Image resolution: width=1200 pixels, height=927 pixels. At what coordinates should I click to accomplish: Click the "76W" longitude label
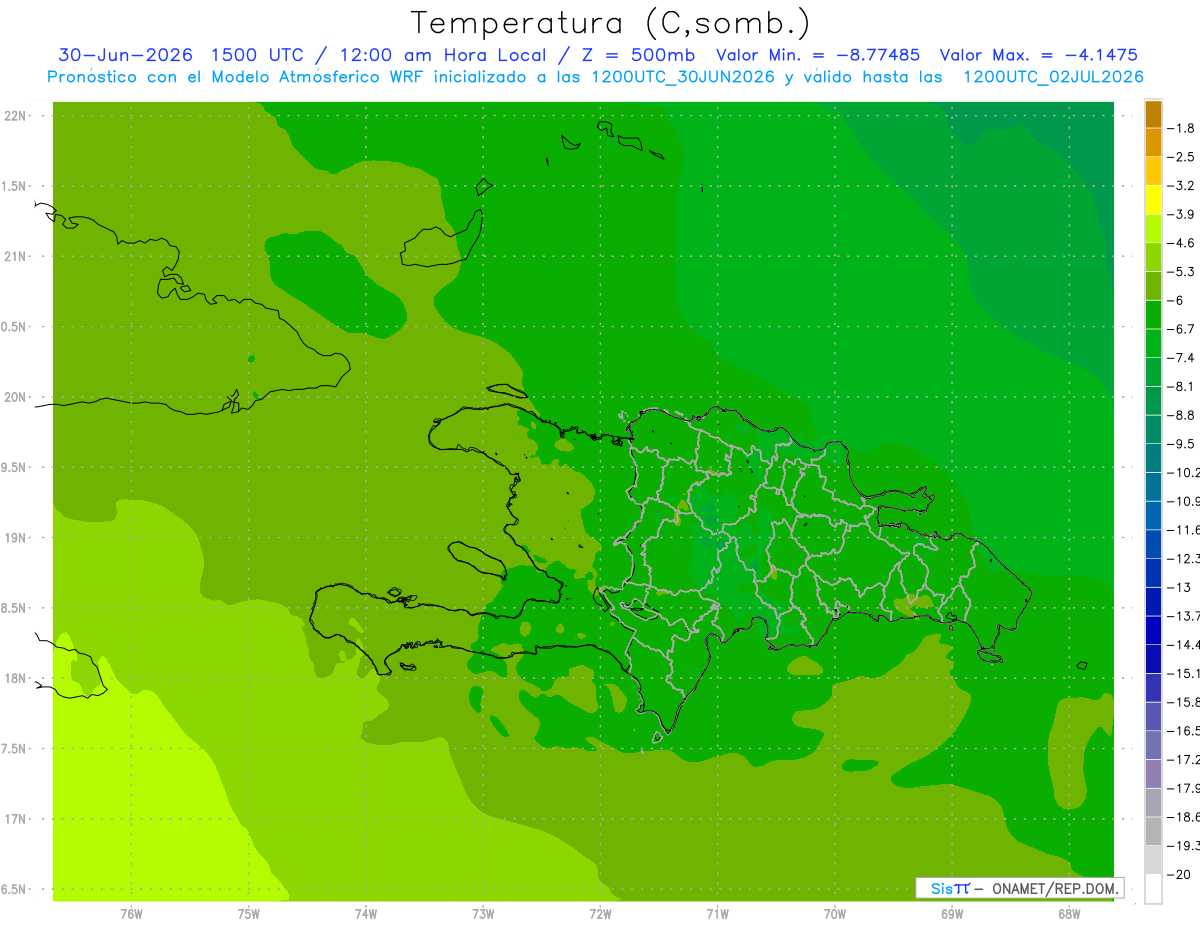[131, 914]
